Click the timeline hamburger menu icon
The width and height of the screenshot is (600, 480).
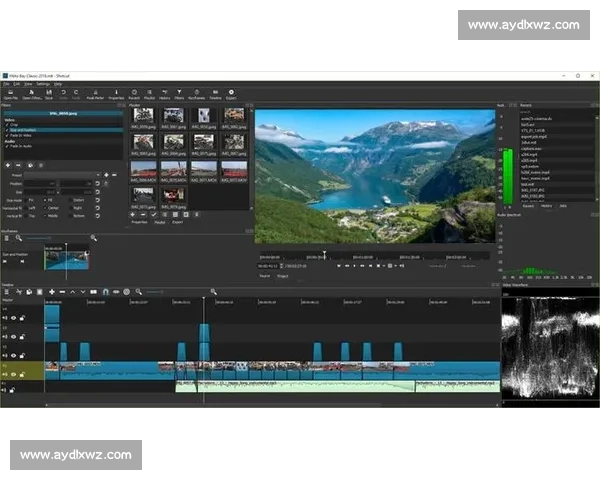[7, 292]
